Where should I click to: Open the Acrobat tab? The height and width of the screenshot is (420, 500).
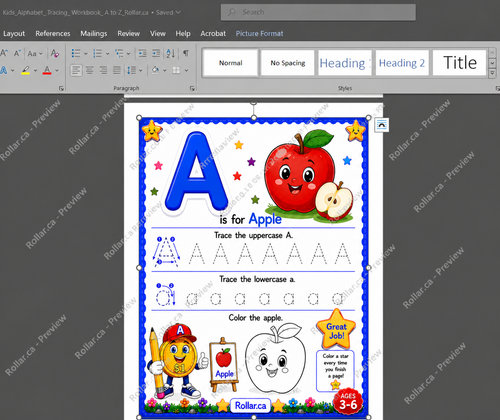213,34
